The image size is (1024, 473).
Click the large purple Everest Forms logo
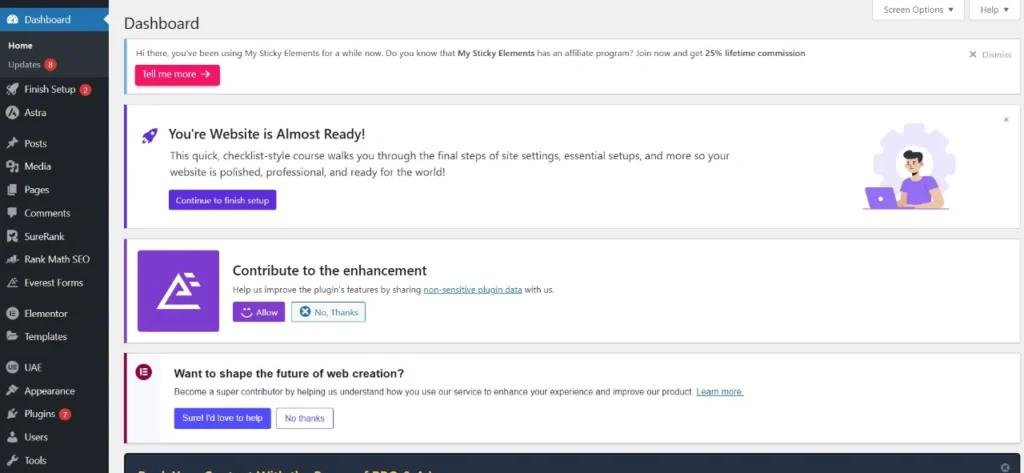pyautogui.click(x=178, y=291)
